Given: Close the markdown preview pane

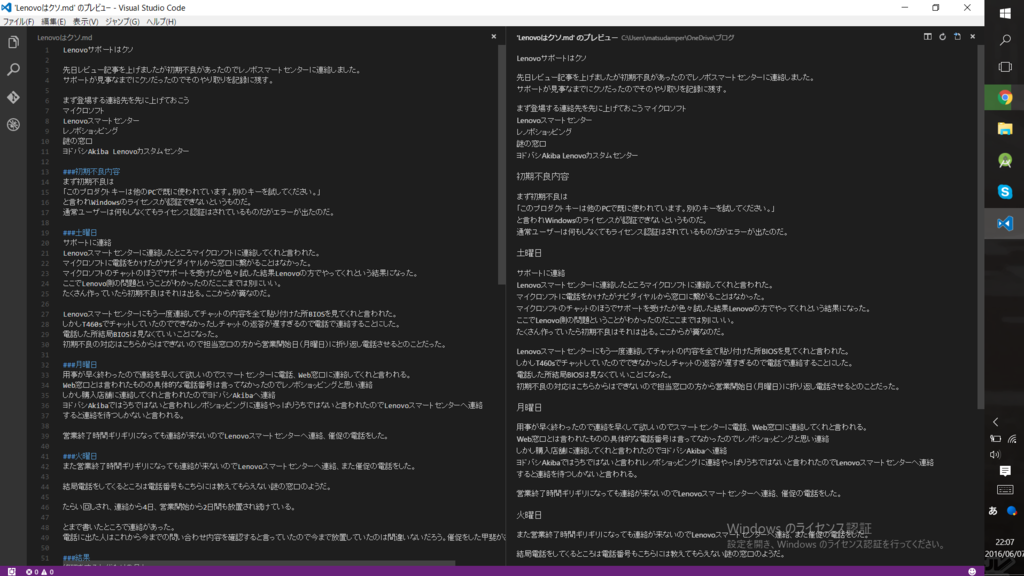Looking at the screenshot, I should pos(972,37).
